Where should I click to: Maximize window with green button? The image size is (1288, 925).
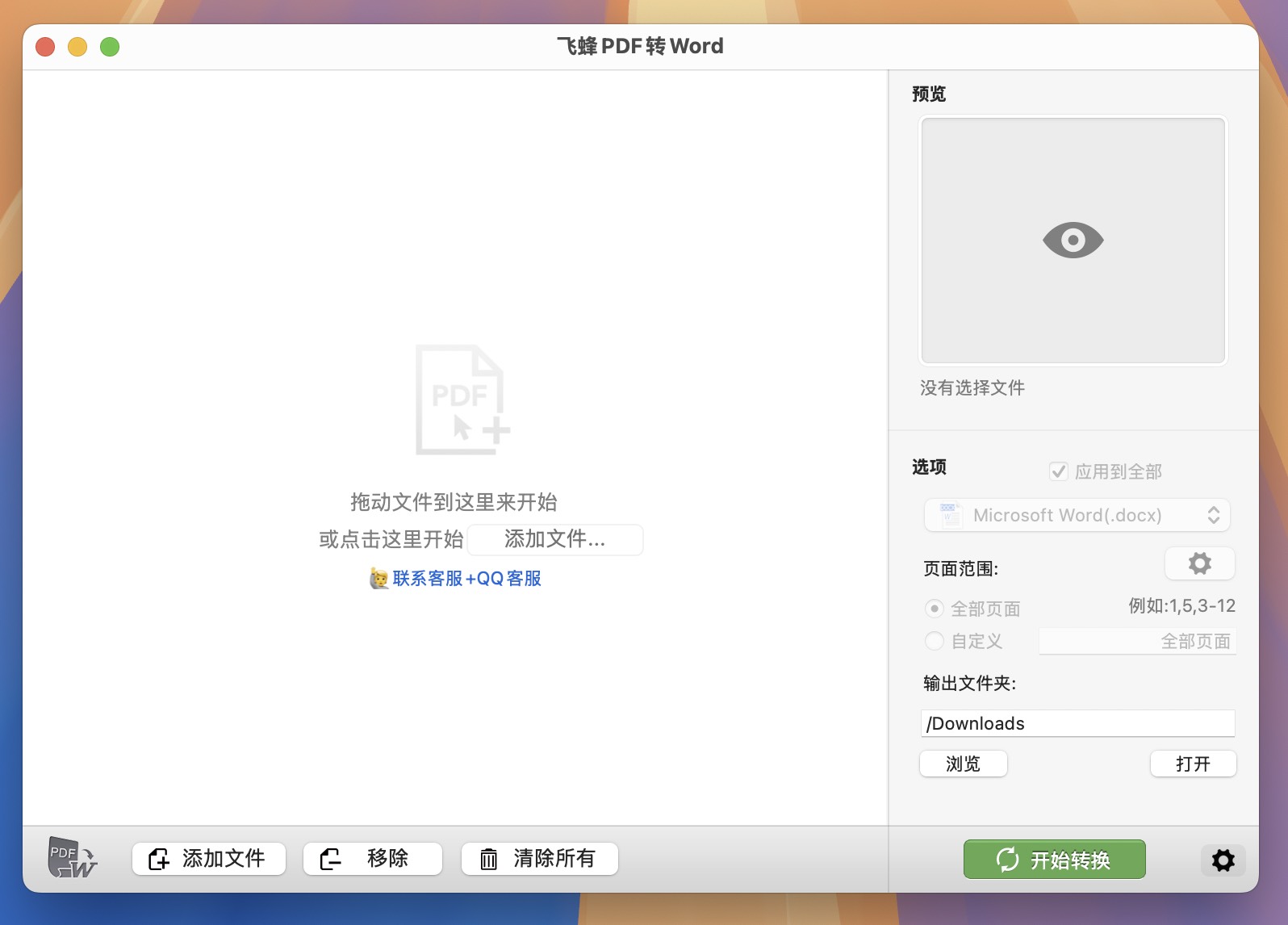tap(110, 47)
